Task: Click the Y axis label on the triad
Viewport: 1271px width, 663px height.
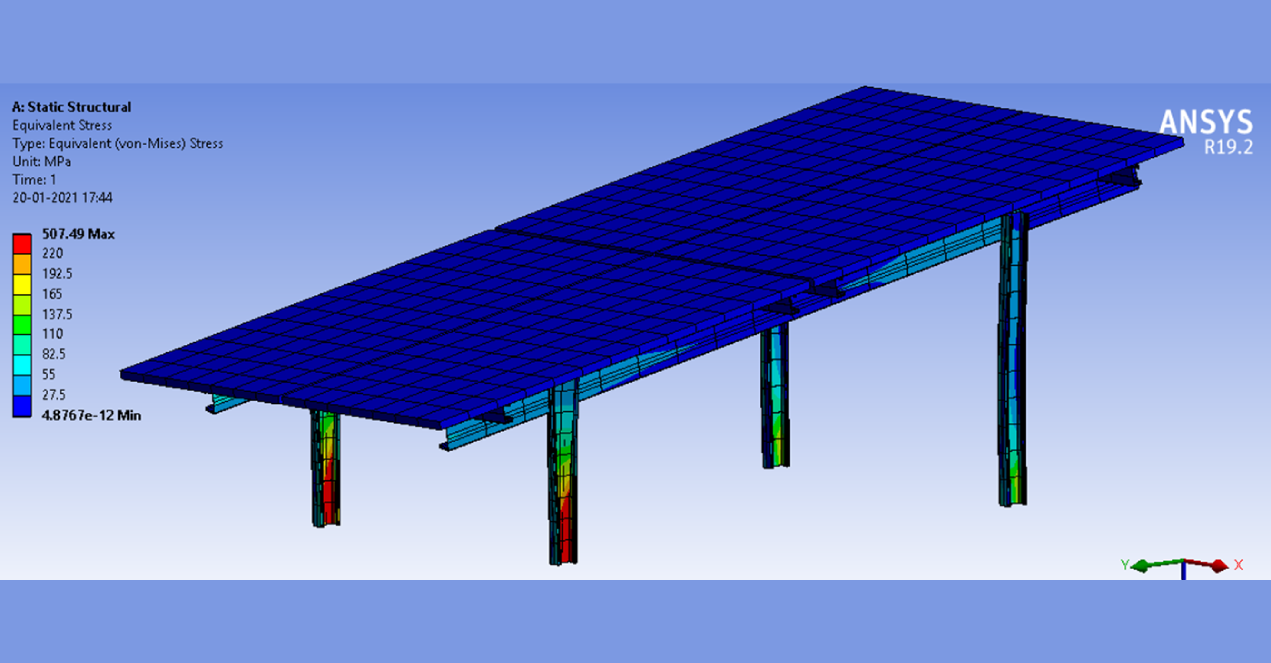Action: tap(1125, 565)
